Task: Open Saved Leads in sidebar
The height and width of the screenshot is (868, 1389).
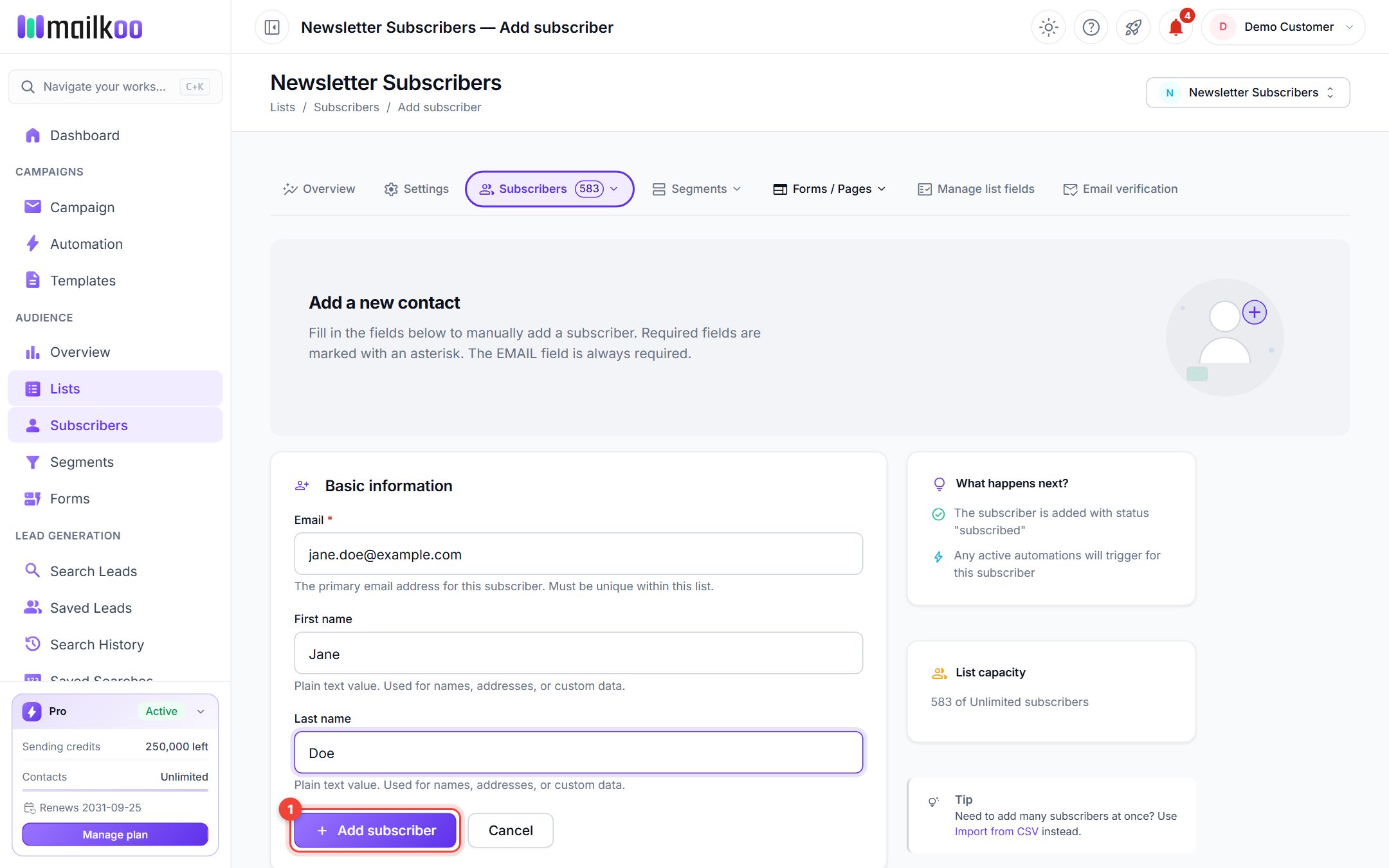Action: point(115,608)
